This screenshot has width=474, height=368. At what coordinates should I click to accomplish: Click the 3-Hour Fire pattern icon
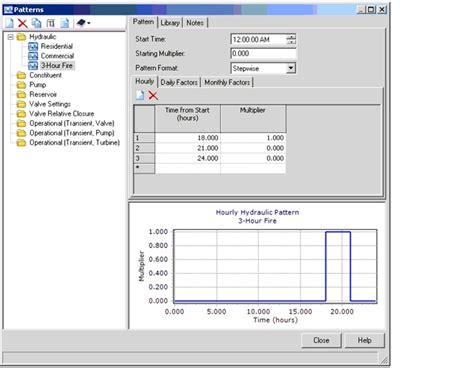[x=33, y=66]
